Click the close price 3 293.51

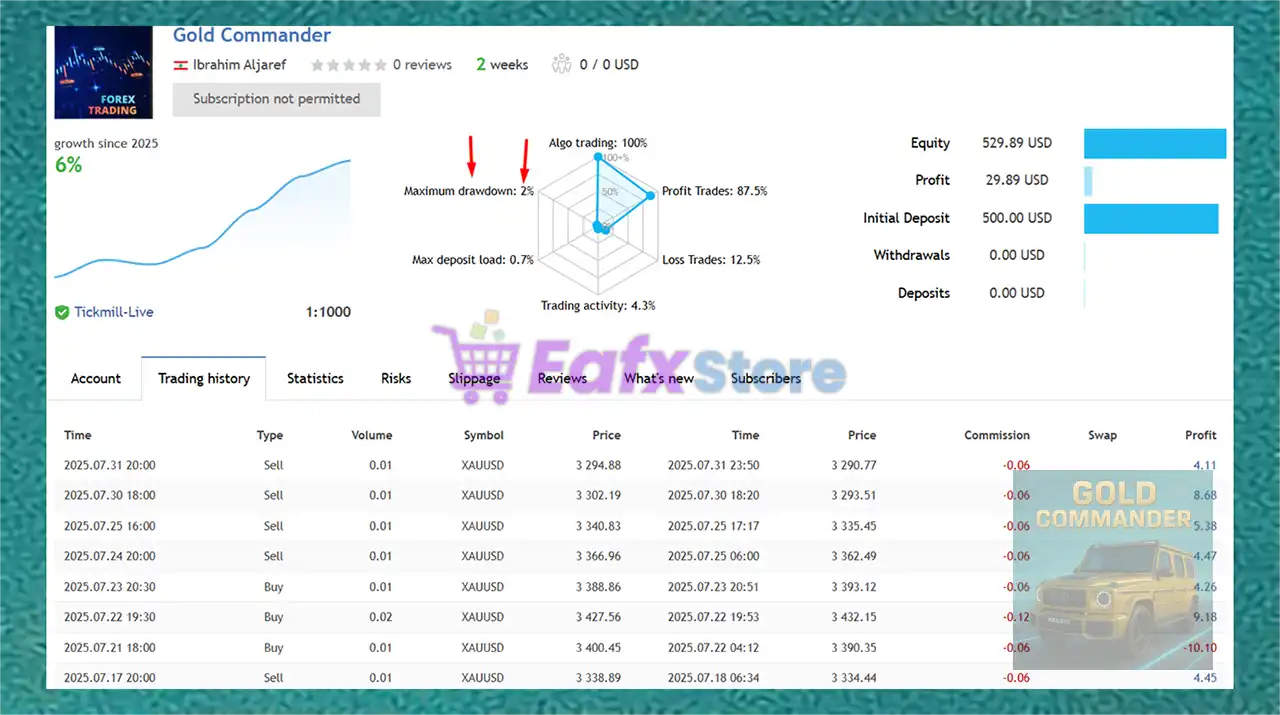click(x=853, y=495)
